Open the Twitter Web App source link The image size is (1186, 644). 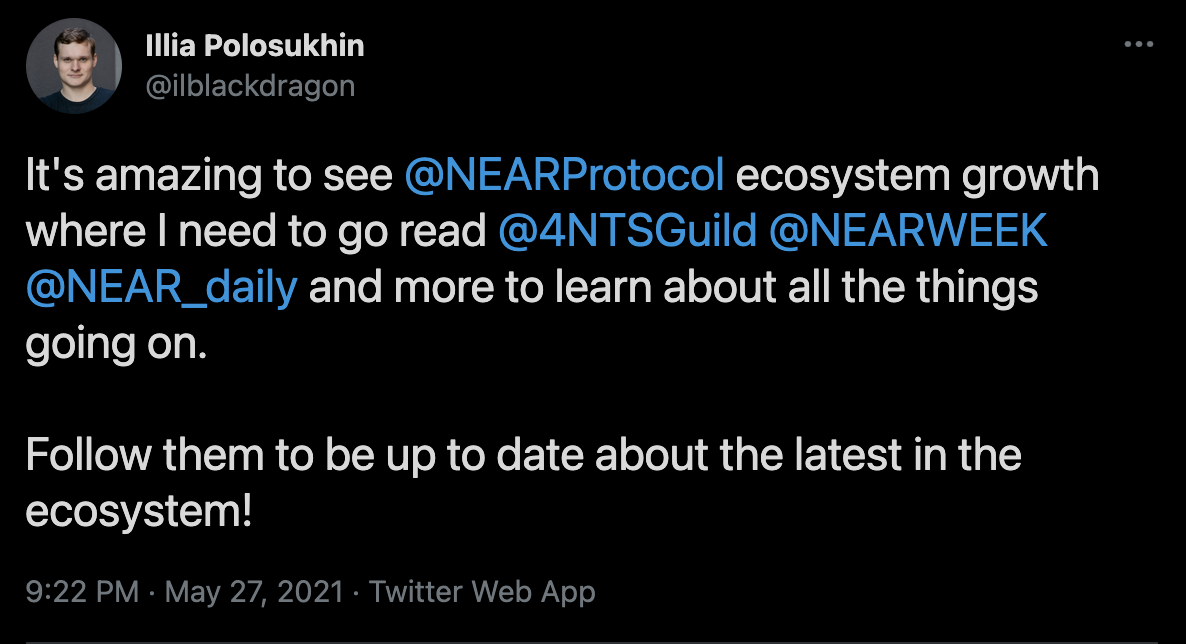[482, 591]
